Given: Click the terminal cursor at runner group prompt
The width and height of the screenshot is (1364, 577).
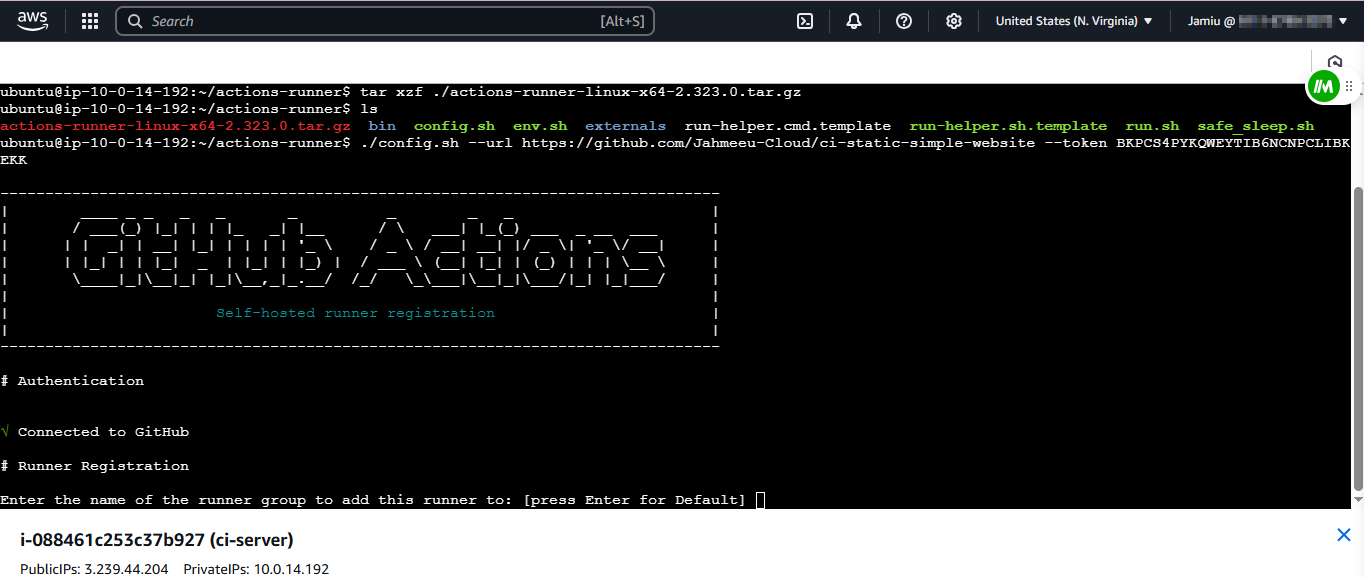Looking at the screenshot, I should pyautogui.click(x=760, y=500).
